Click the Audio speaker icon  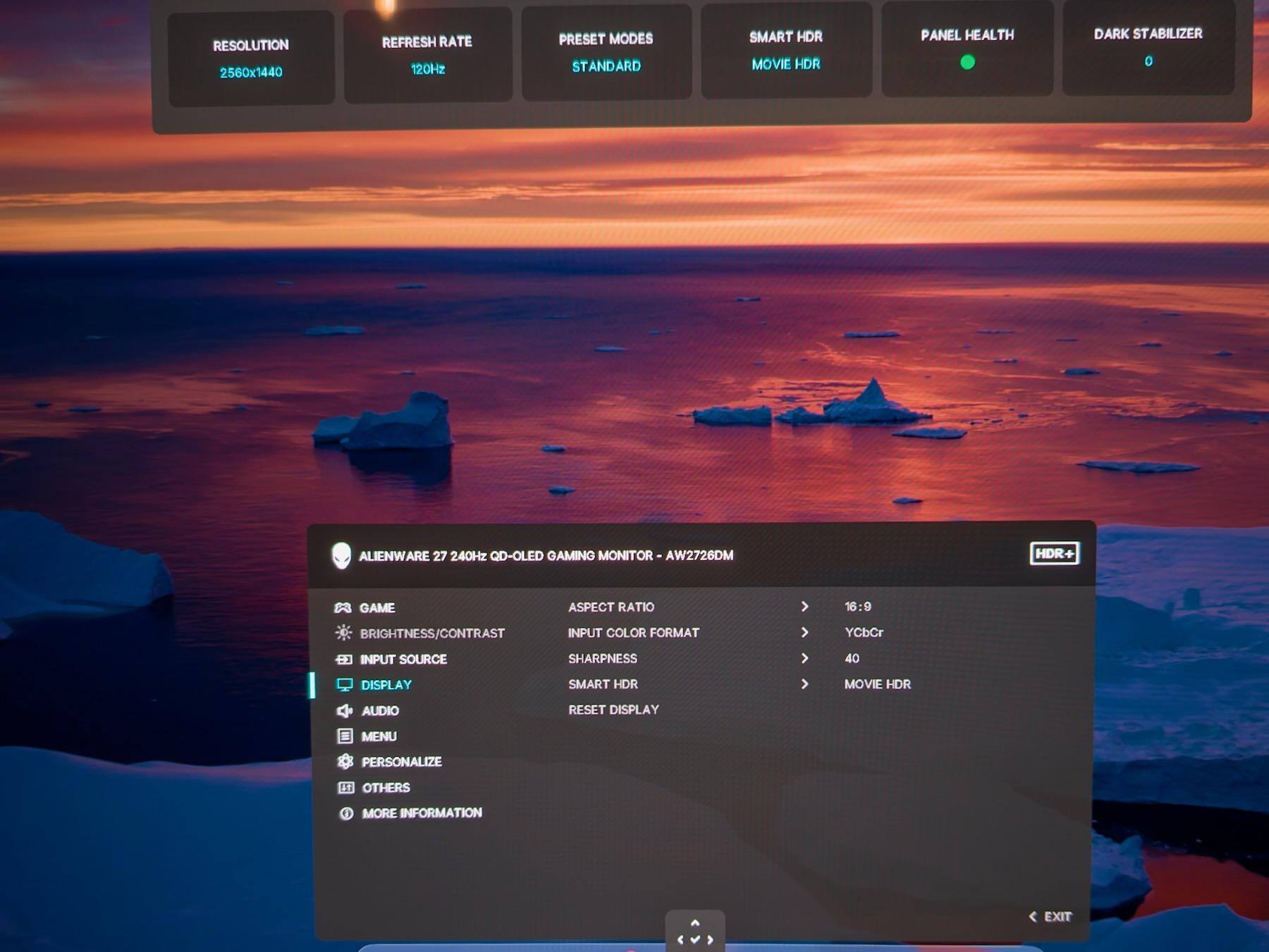click(345, 710)
